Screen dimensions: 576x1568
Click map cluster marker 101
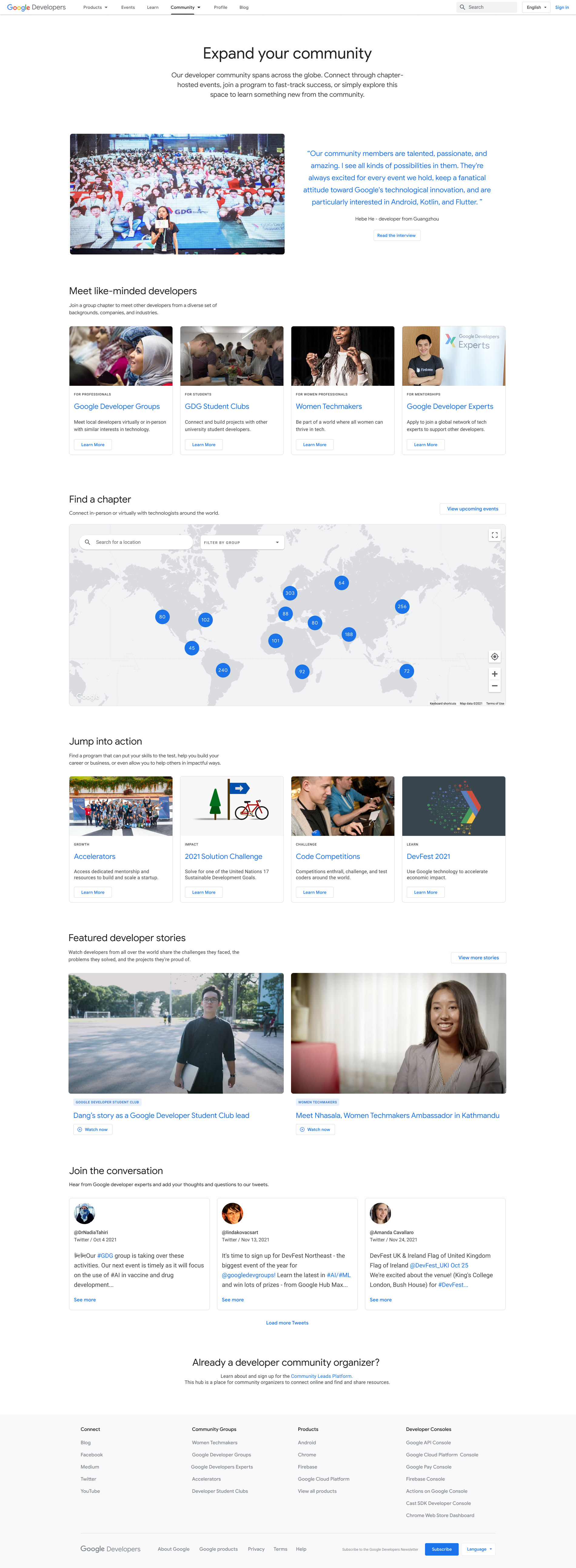pyautogui.click(x=276, y=640)
